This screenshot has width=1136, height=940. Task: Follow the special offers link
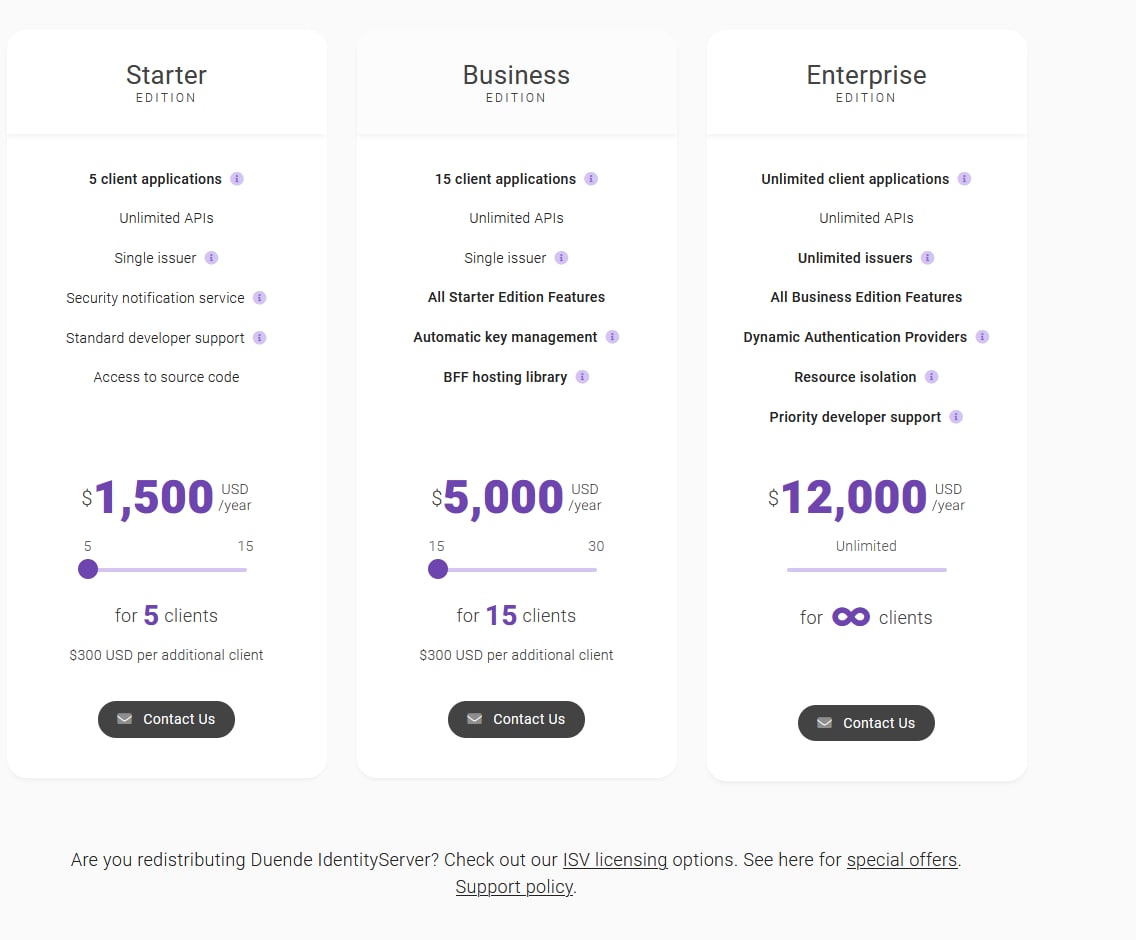[x=902, y=860]
